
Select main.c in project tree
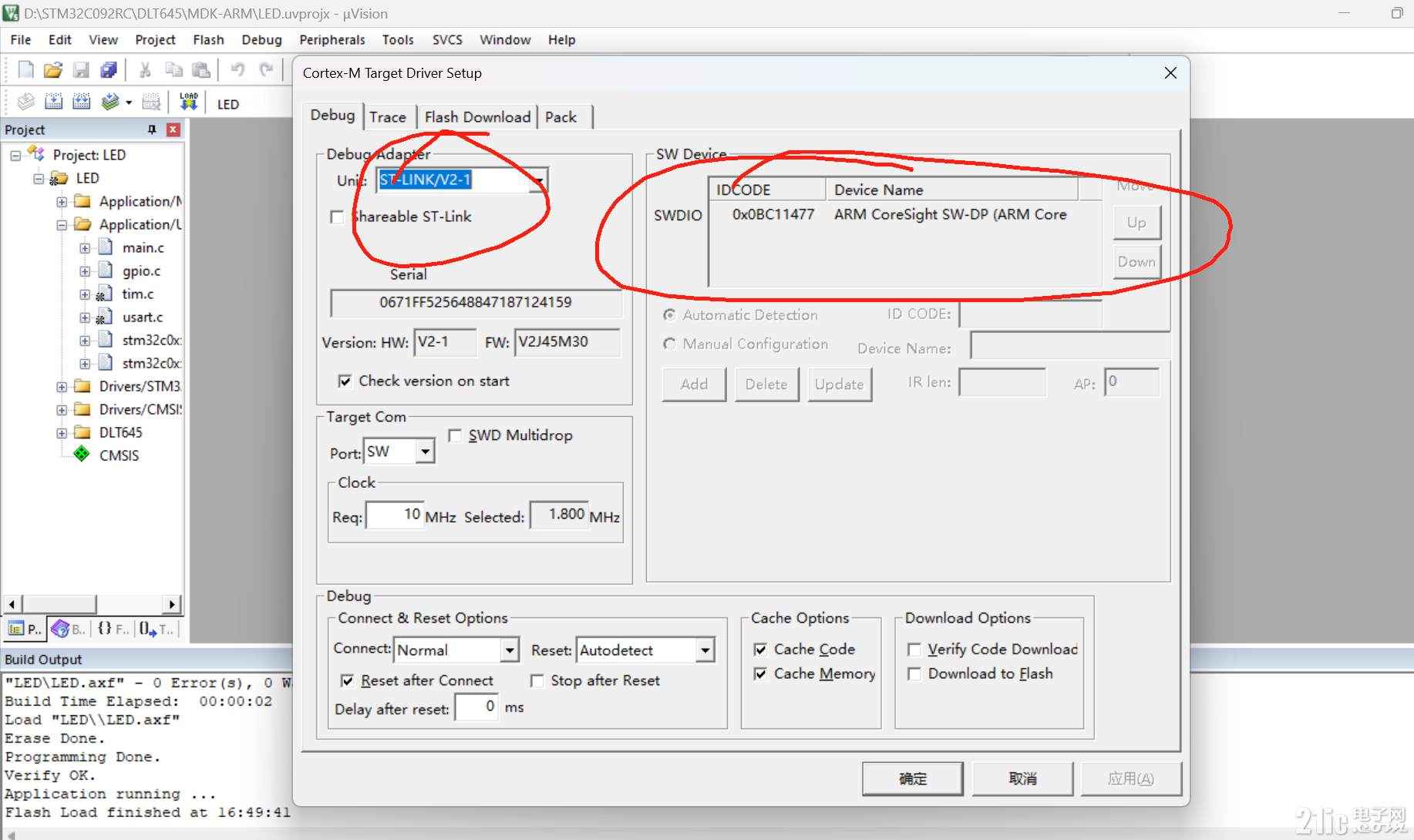[143, 247]
